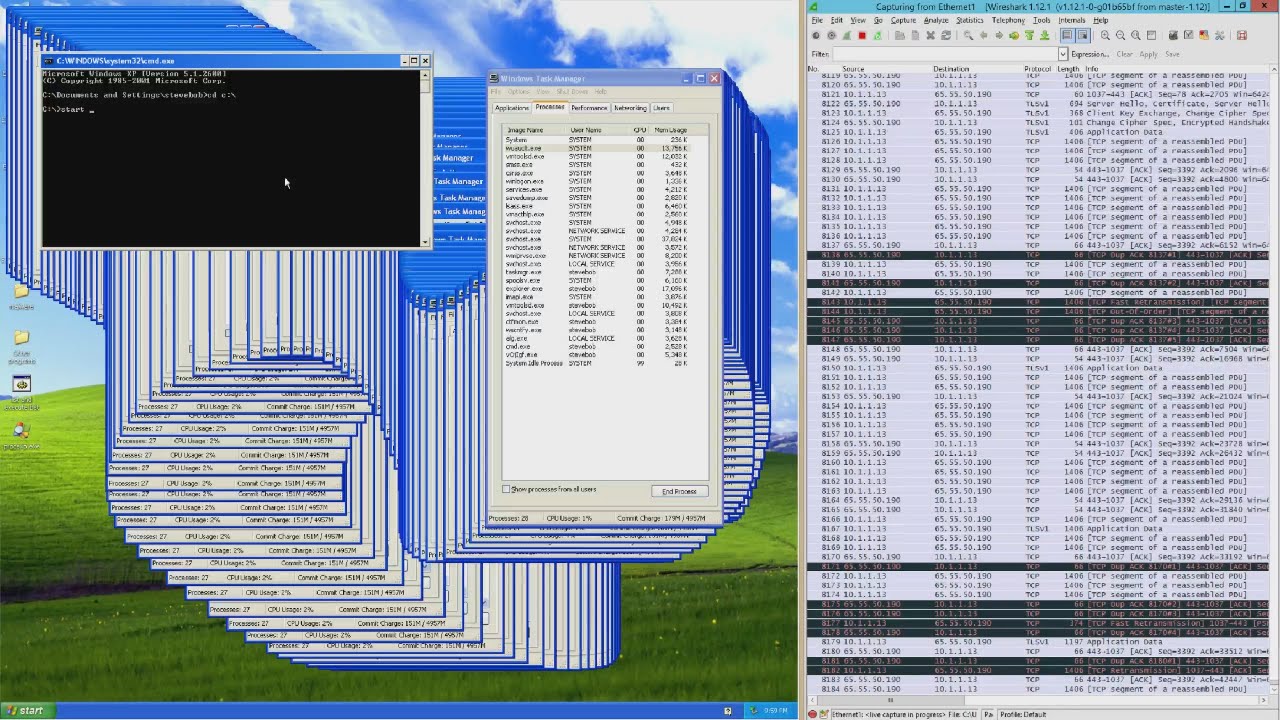Click Wireshark help lifebuoy toolbar icon

(x=1242, y=35)
